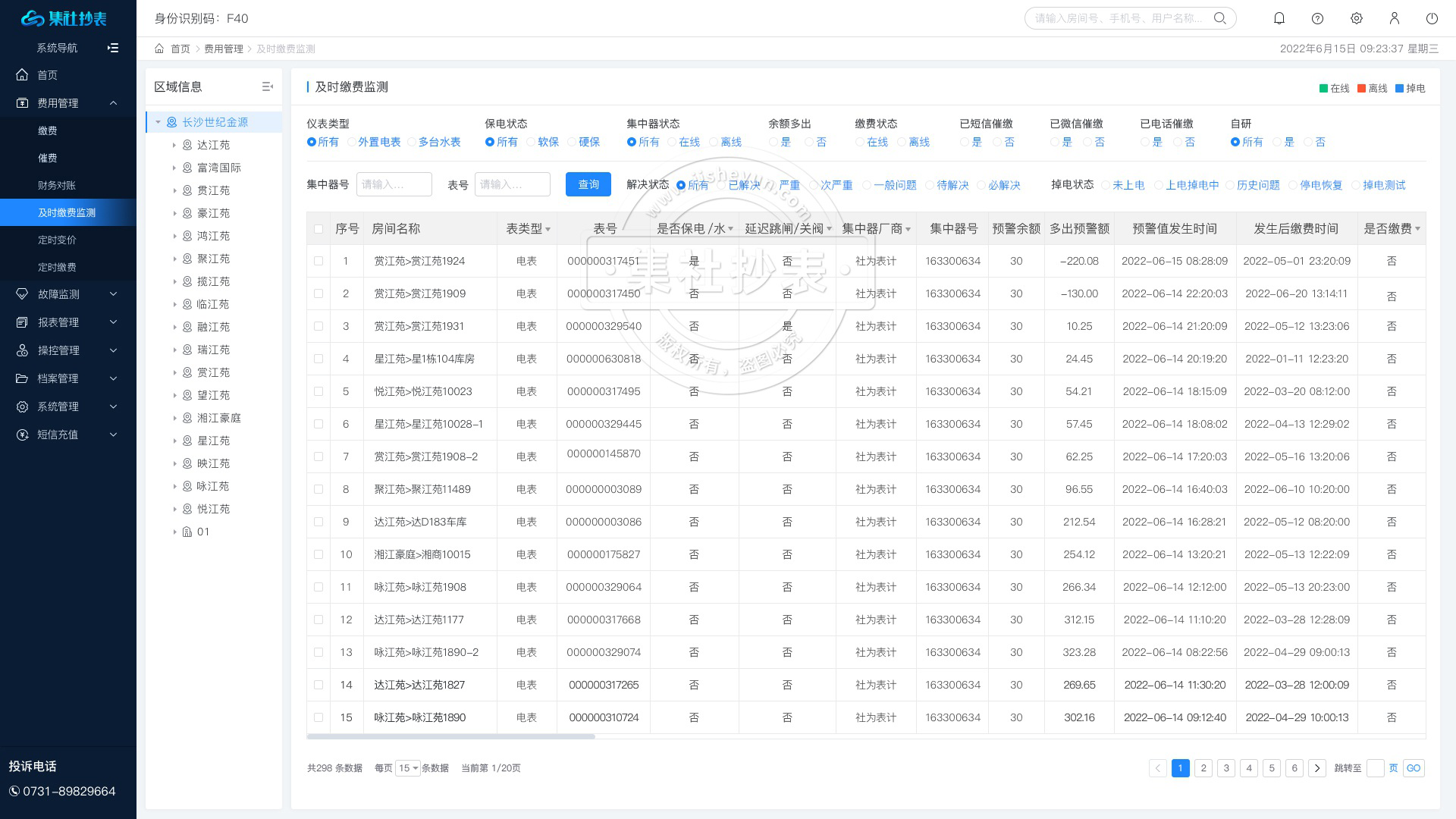Image resolution: width=1456 pixels, height=819 pixels.
Task: Expand the 达江苑 tree node
Action: click(174, 145)
